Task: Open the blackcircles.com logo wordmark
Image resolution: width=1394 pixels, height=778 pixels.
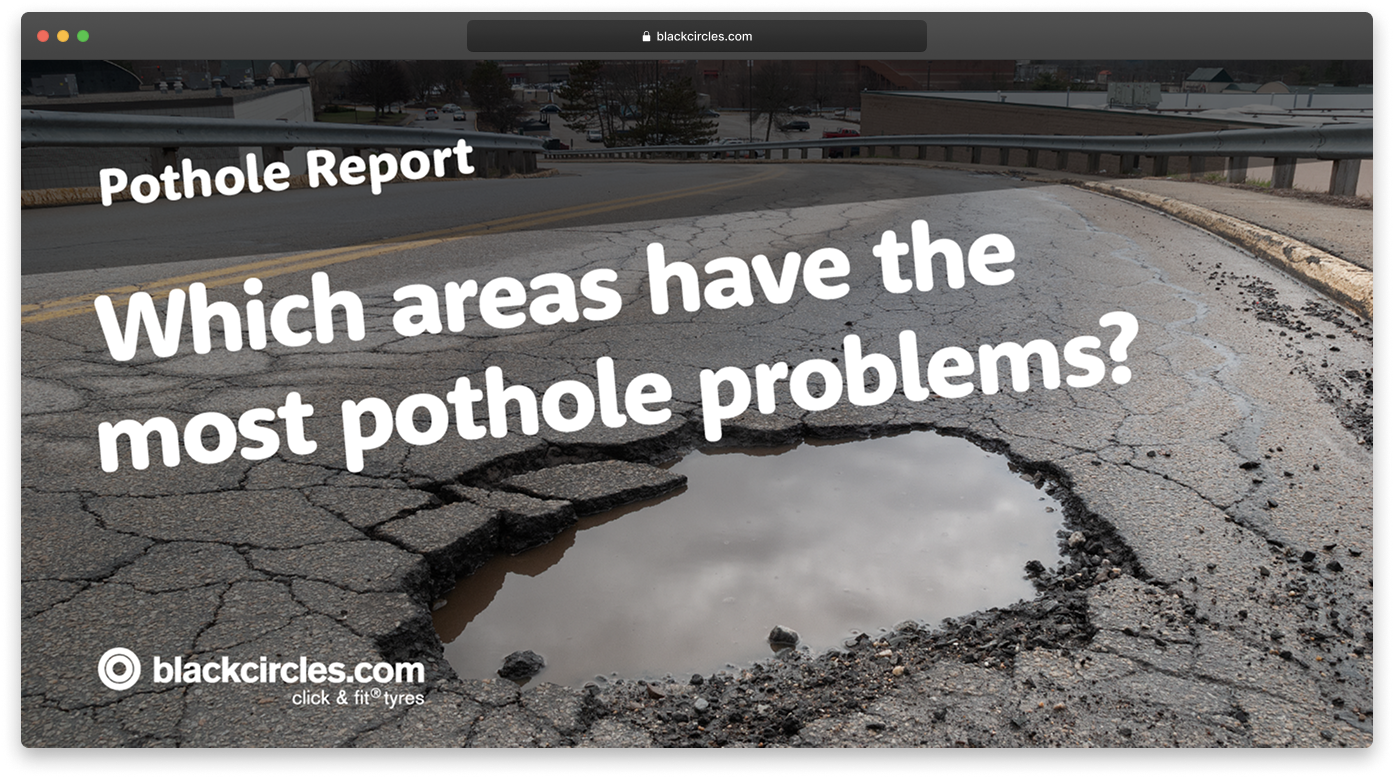Action: [288, 669]
